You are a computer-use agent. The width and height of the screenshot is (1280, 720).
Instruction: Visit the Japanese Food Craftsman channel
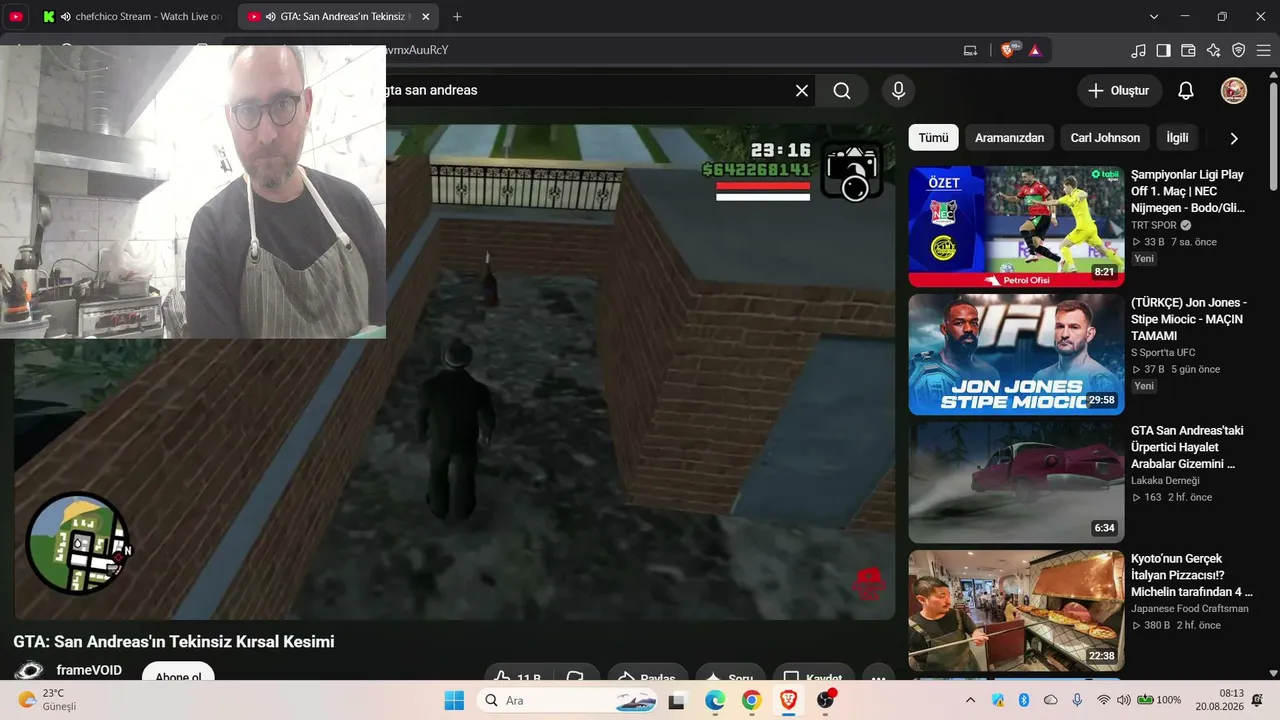pos(1190,609)
